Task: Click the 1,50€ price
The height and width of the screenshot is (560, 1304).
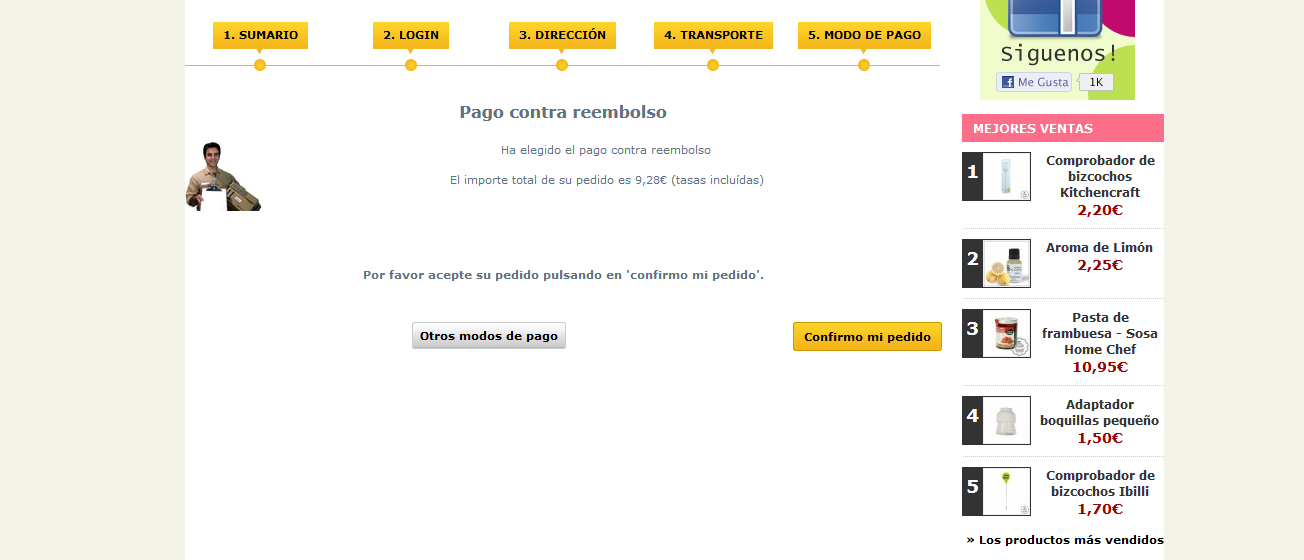Action: [1100, 438]
